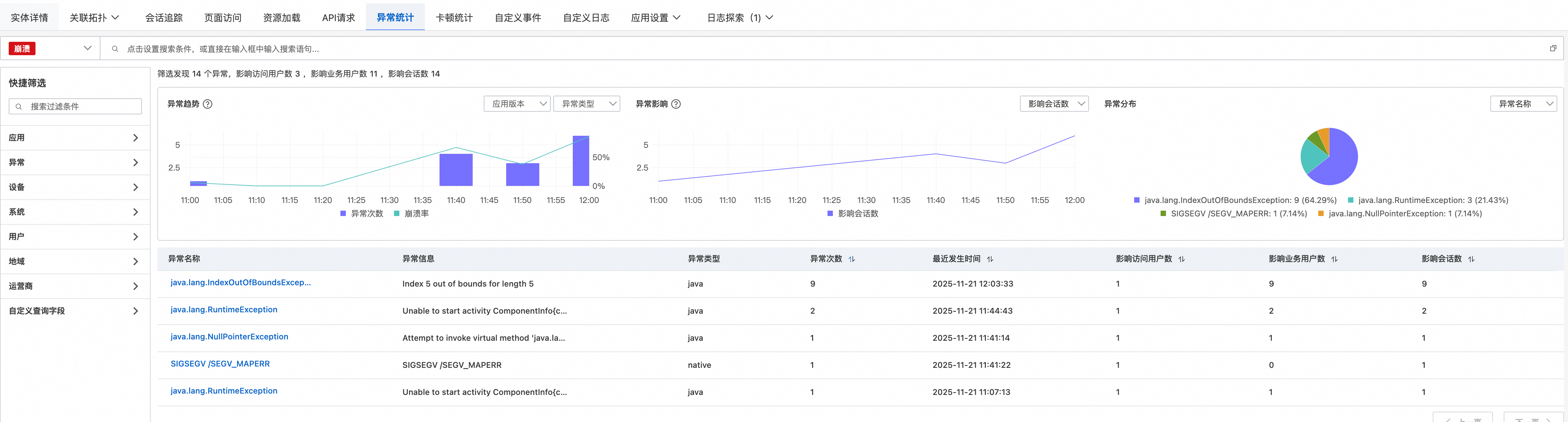
Task: Sort the table by 异常次数
Action: (852, 259)
